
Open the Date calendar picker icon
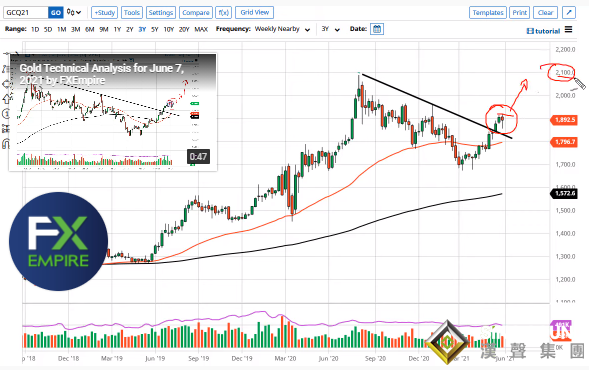(x=377, y=29)
